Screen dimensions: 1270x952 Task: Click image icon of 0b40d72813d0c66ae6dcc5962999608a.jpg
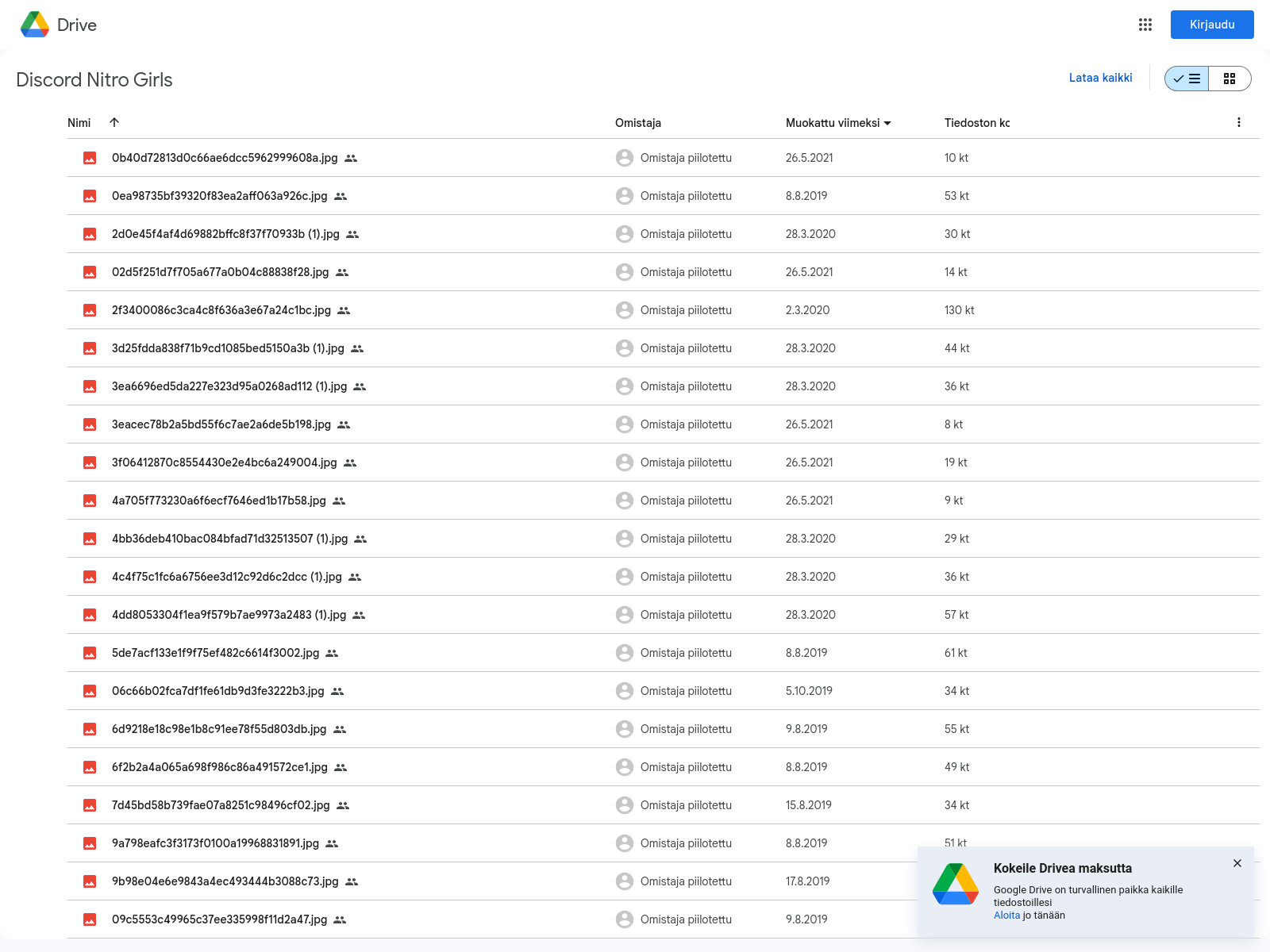[x=90, y=158]
